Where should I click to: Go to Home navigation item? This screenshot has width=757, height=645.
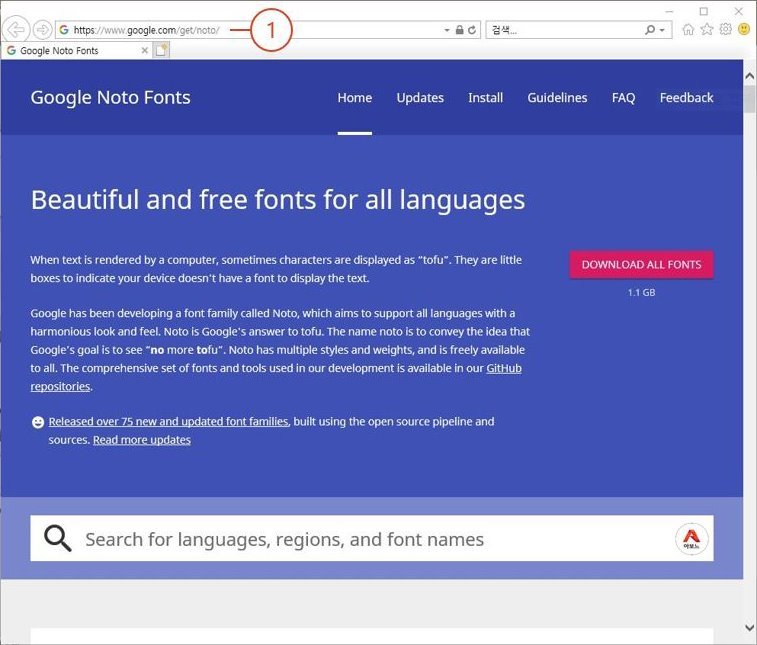(355, 98)
